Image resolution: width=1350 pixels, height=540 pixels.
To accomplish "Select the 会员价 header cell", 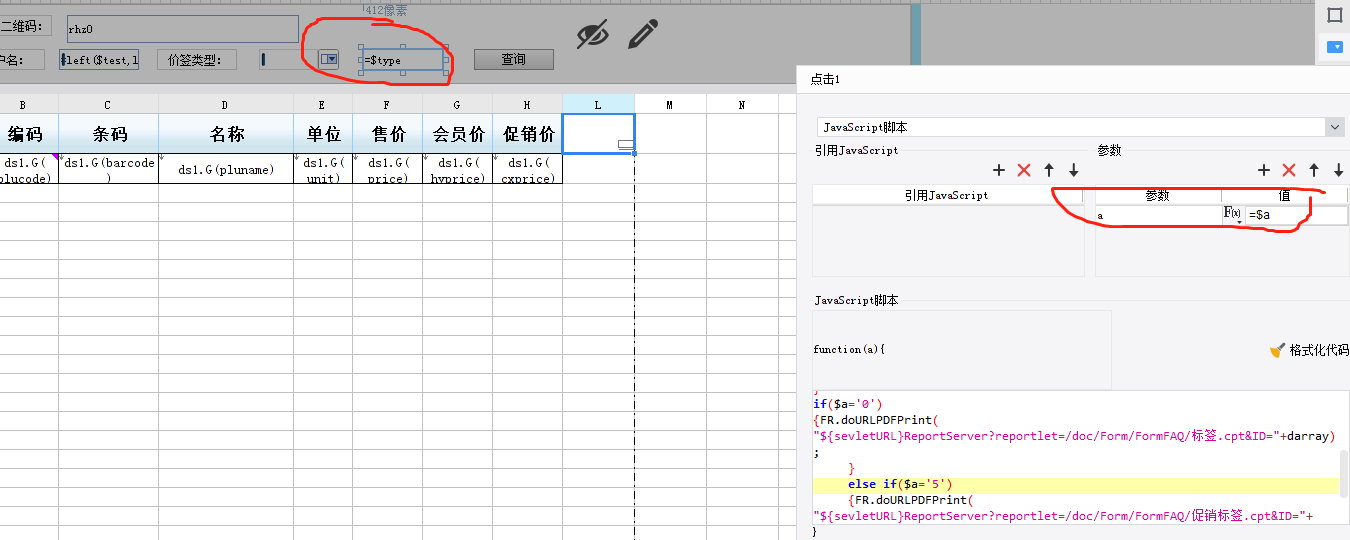I will coord(457,134).
